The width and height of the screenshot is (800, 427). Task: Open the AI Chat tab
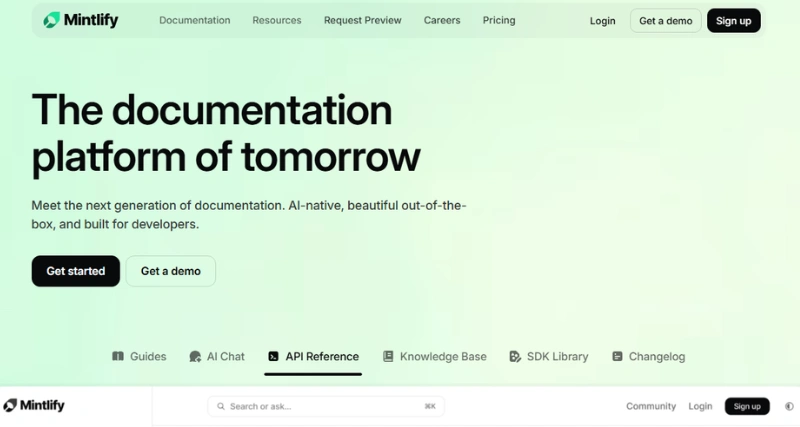[215, 356]
